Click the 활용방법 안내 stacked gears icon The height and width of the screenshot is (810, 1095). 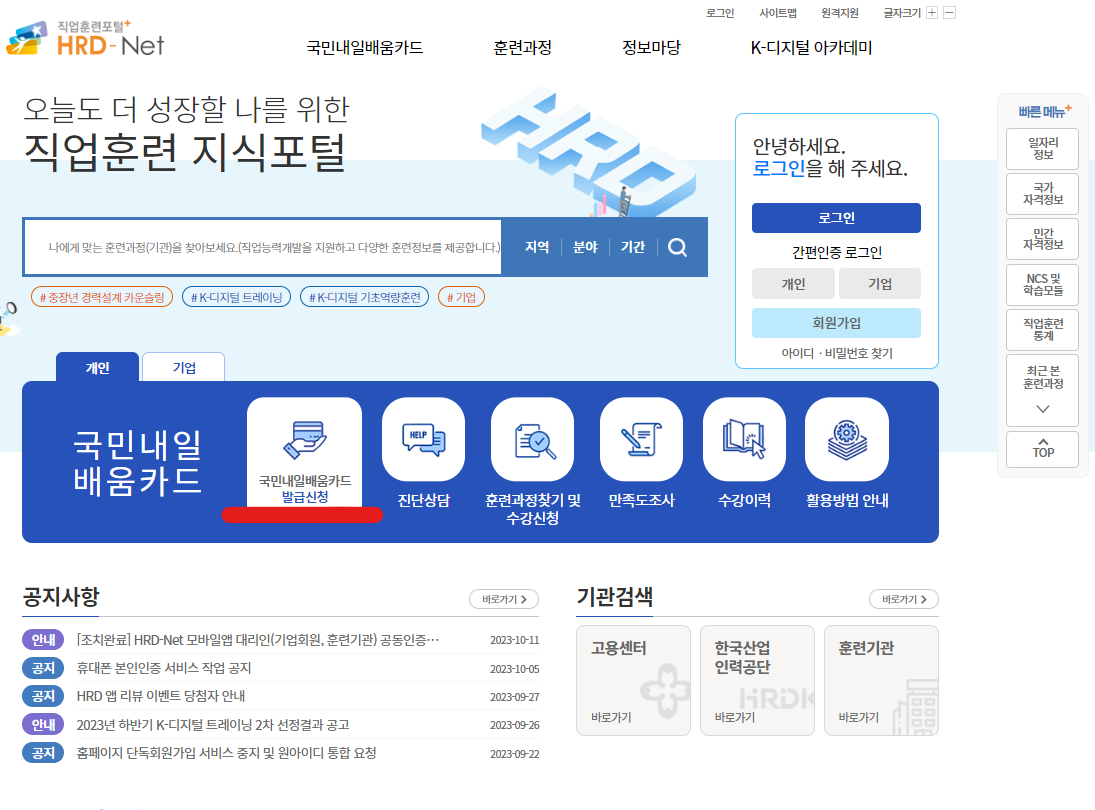point(847,438)
